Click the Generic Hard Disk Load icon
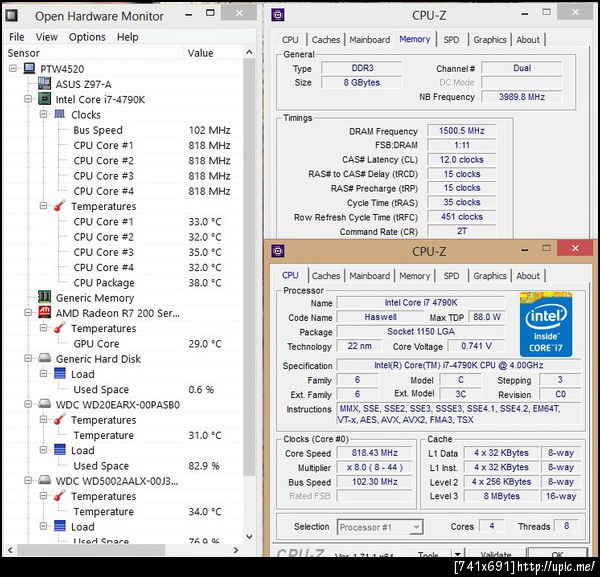Image resolution: width=600 pixels, height=577 pixels. (60, 373)
